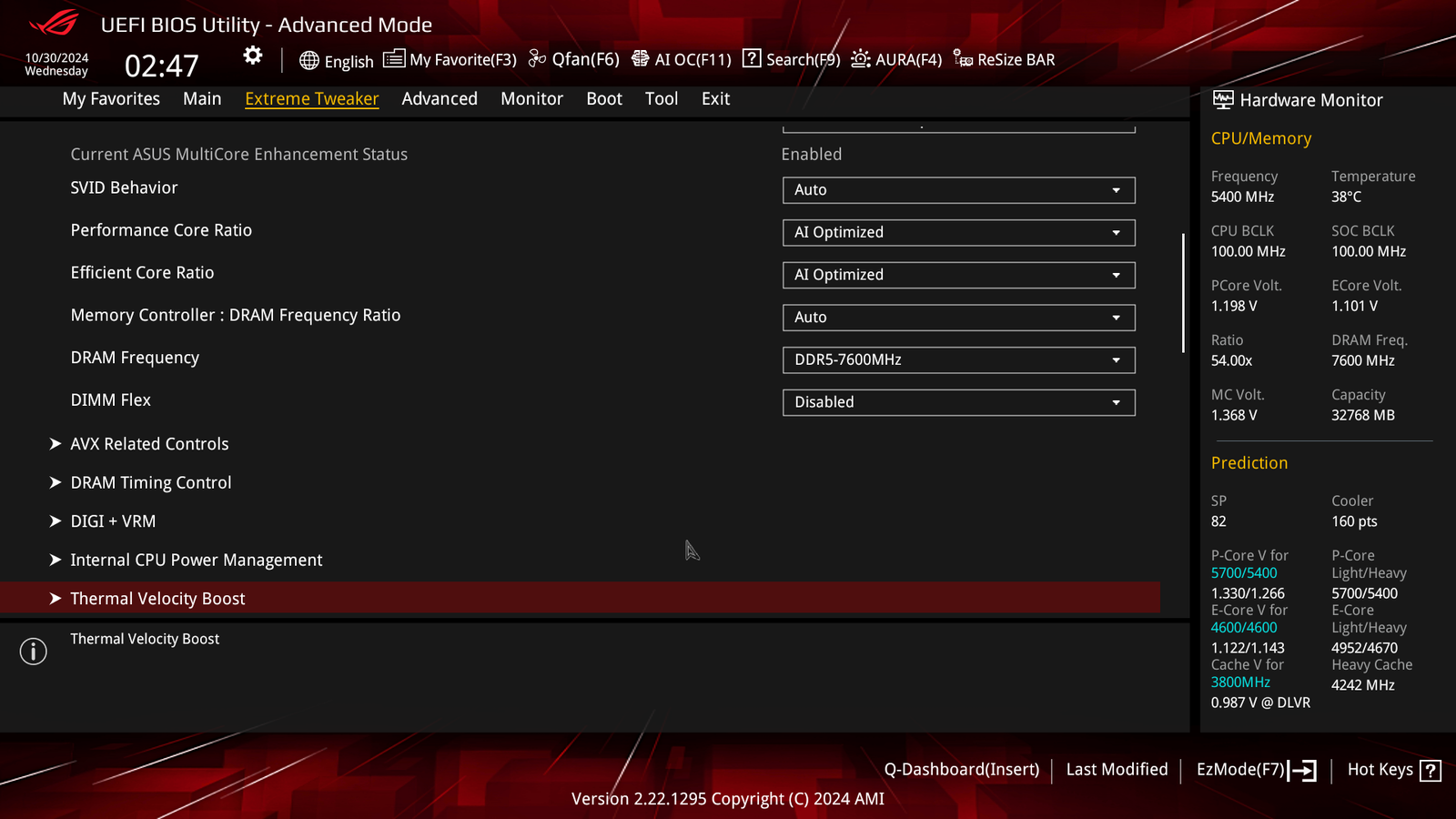Toggle ReSize BAR icon

(x=963, y=59)
